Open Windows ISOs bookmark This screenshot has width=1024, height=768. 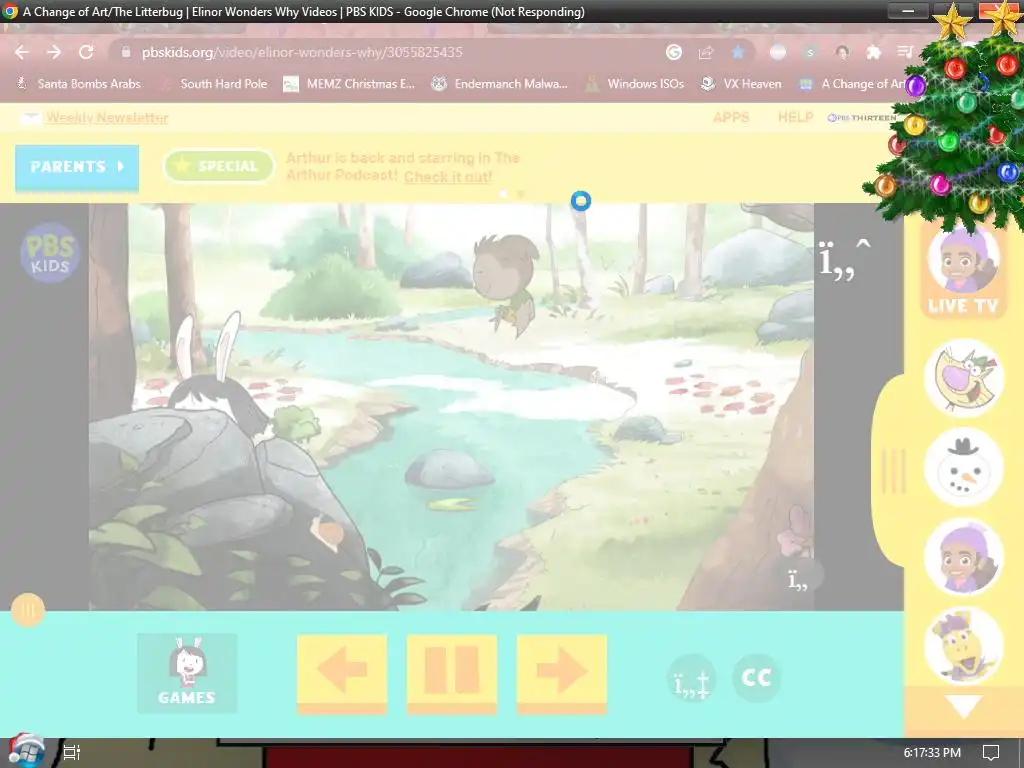pyautogui.click(x=635, y=84)
